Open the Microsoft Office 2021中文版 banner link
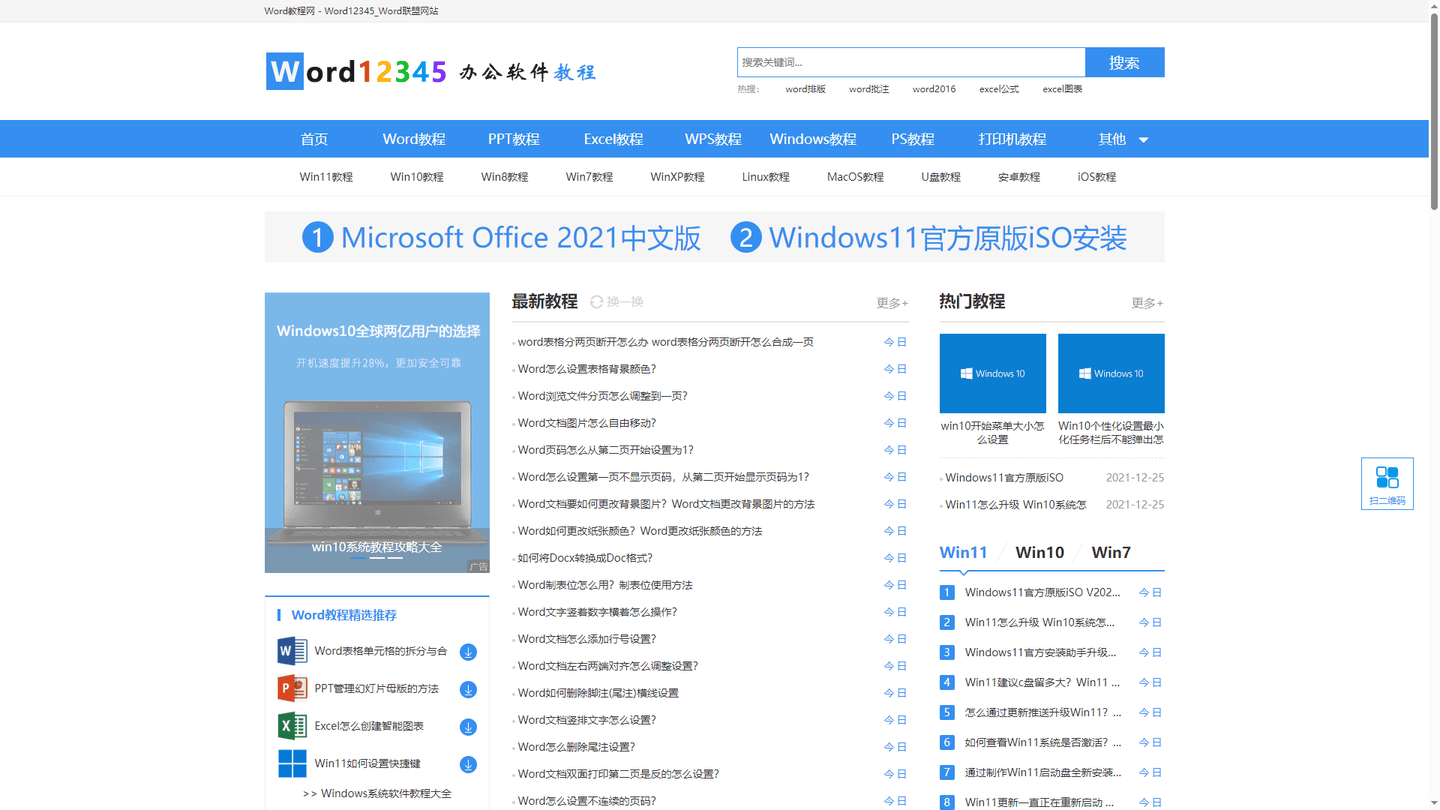 pyautogui.click(x=502, y=238)
